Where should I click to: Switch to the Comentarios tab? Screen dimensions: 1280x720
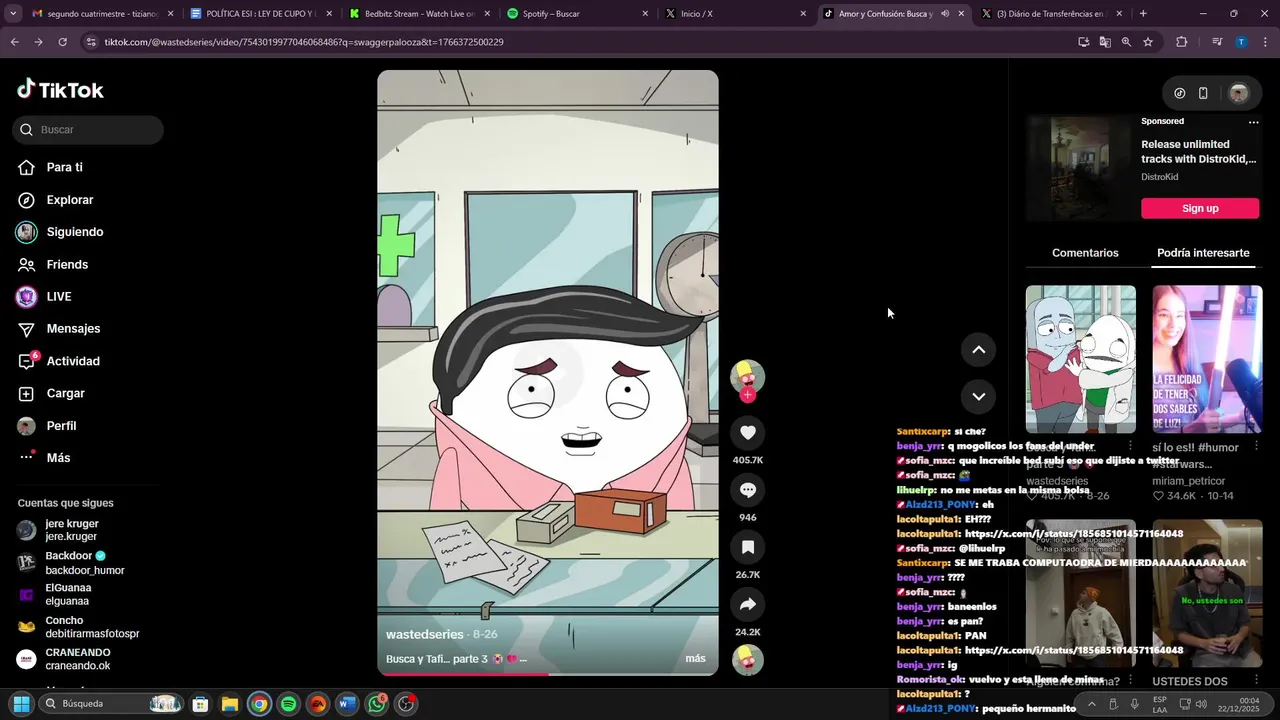pyautogui.click(x=1085, y=253)
